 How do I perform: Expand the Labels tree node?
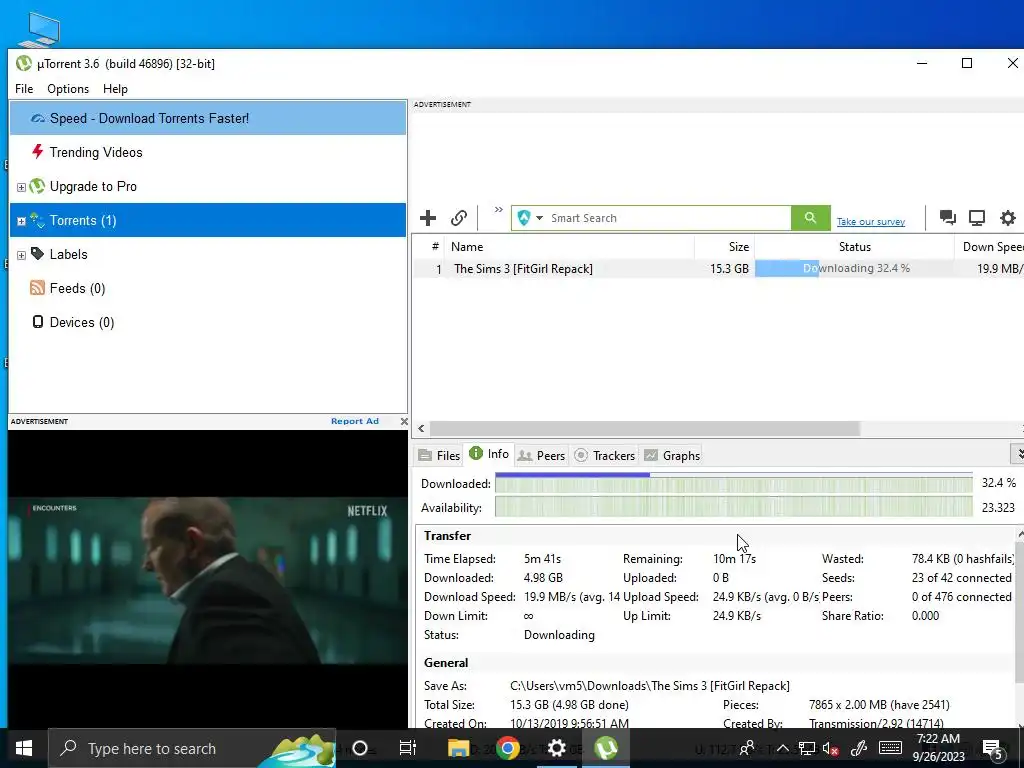tap(21, 255)
